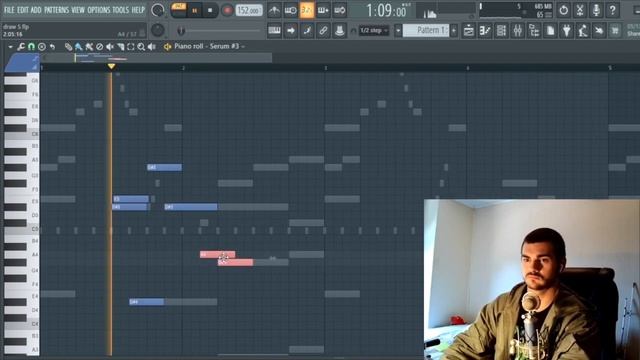Toggle the 3-2-1 recording countdown
This screenshot has height=360, width=640.
[x=307, y=10]
